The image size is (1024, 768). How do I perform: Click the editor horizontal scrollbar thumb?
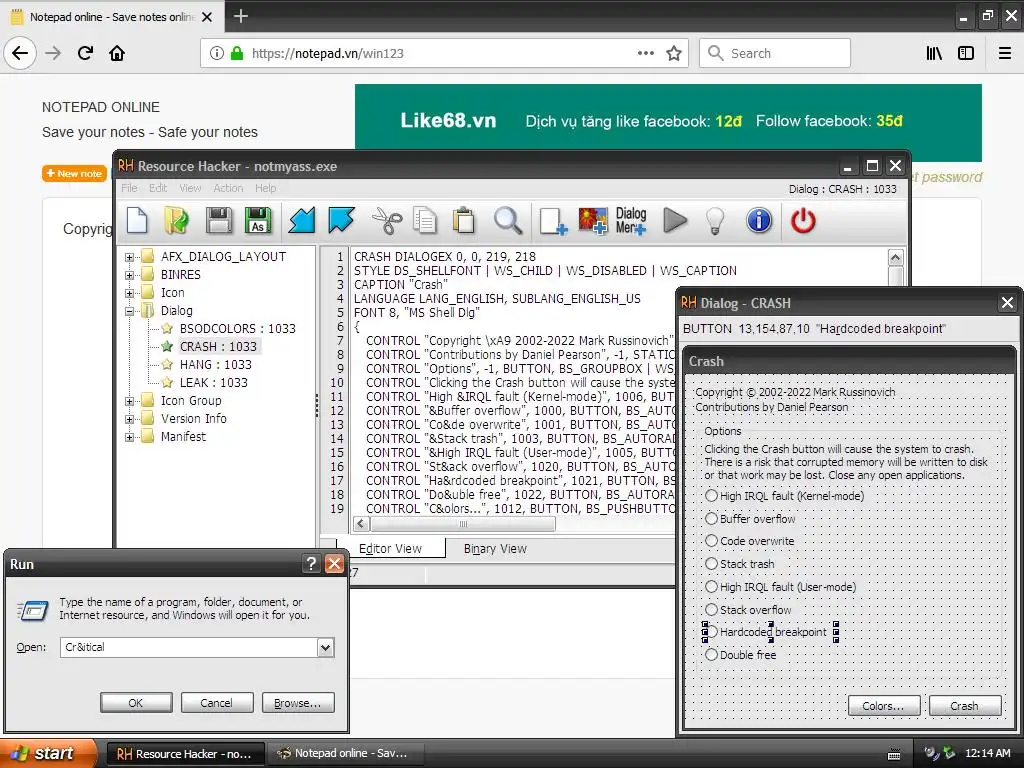[463, 524]
